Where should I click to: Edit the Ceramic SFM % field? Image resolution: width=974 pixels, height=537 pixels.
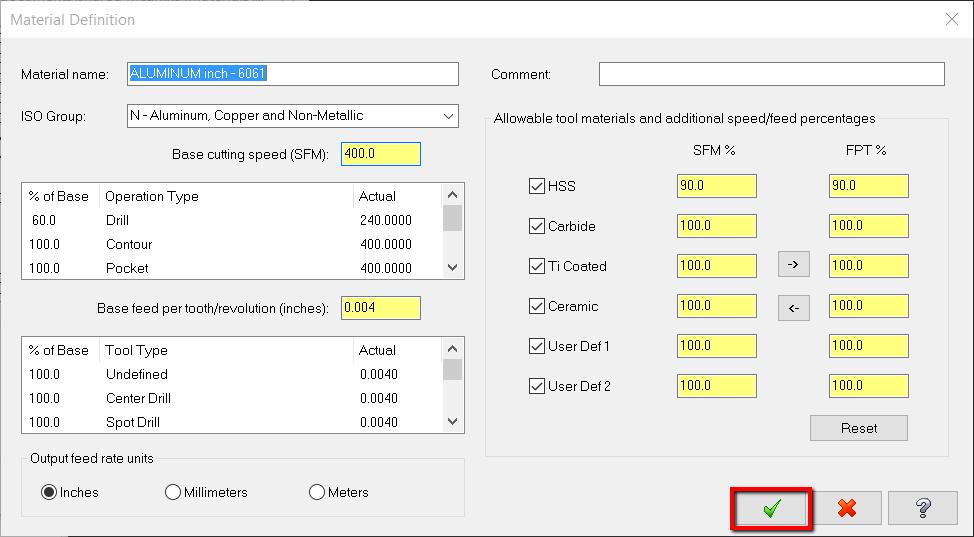(717, 306)
